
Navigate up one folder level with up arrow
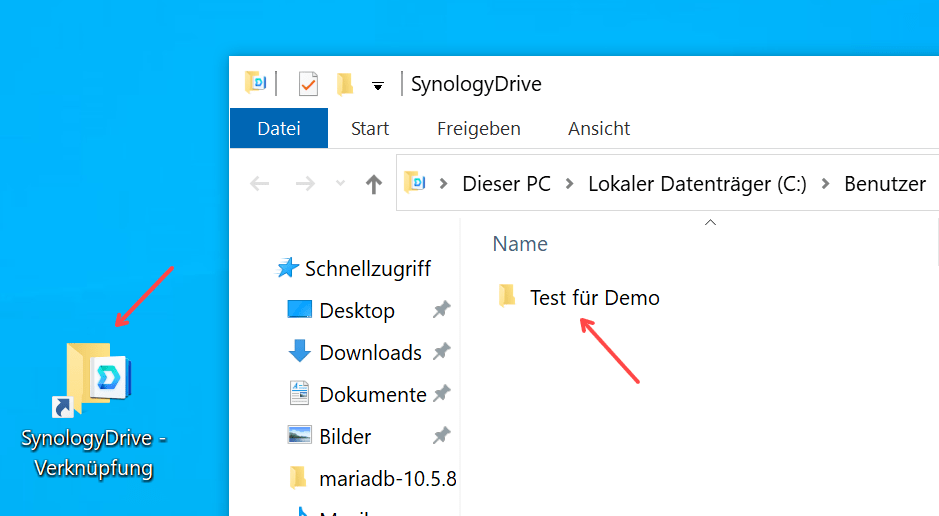pyautogui.click(x=373, y=184)
